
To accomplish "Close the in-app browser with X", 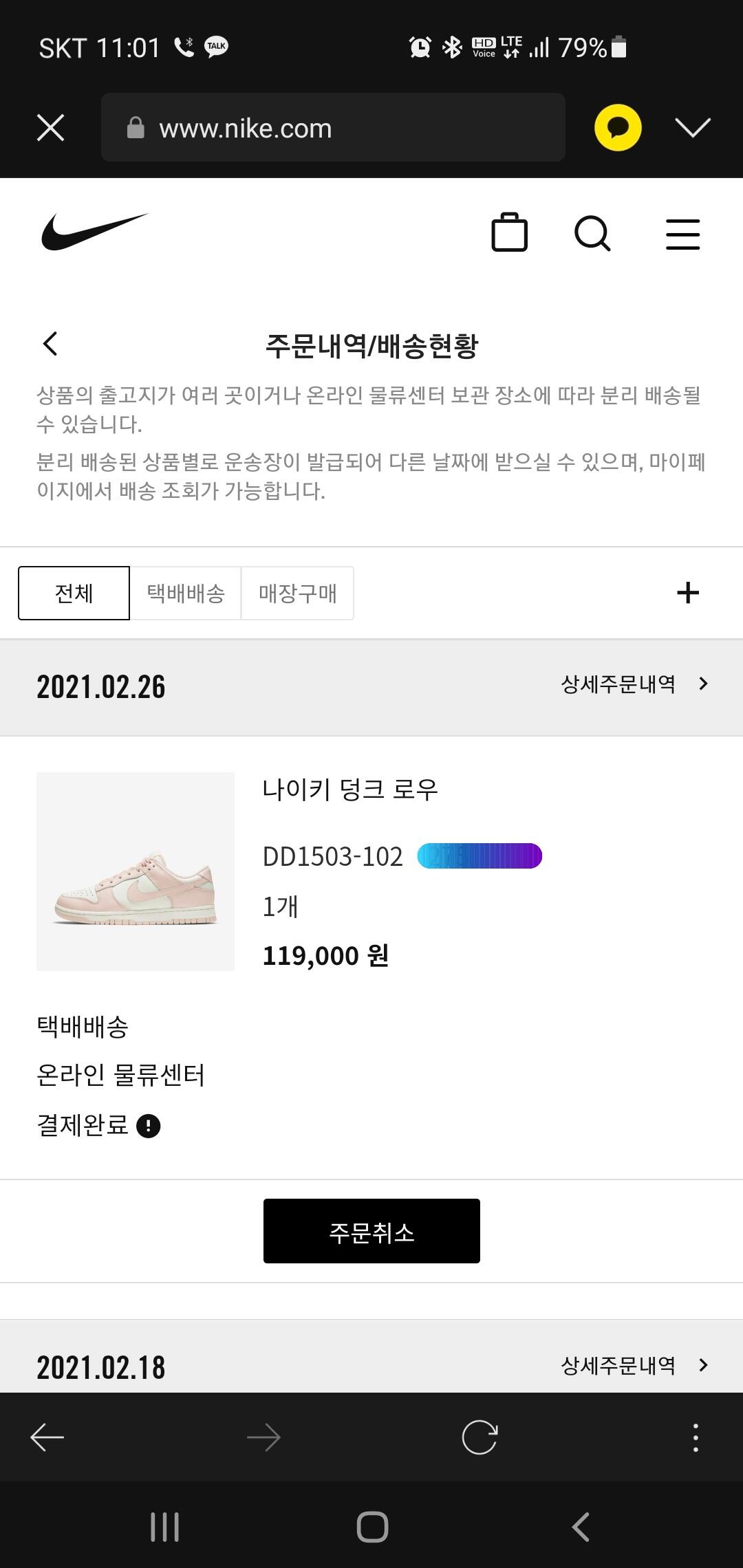I will (50, 127).
